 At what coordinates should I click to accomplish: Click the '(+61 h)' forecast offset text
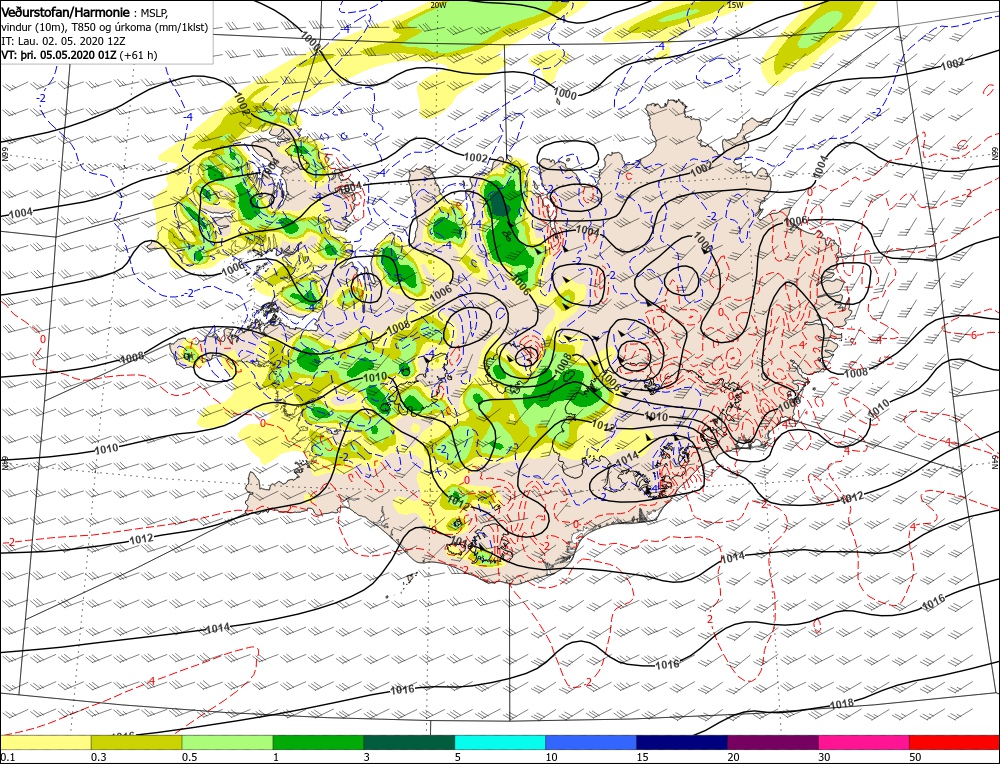(138, 55)
